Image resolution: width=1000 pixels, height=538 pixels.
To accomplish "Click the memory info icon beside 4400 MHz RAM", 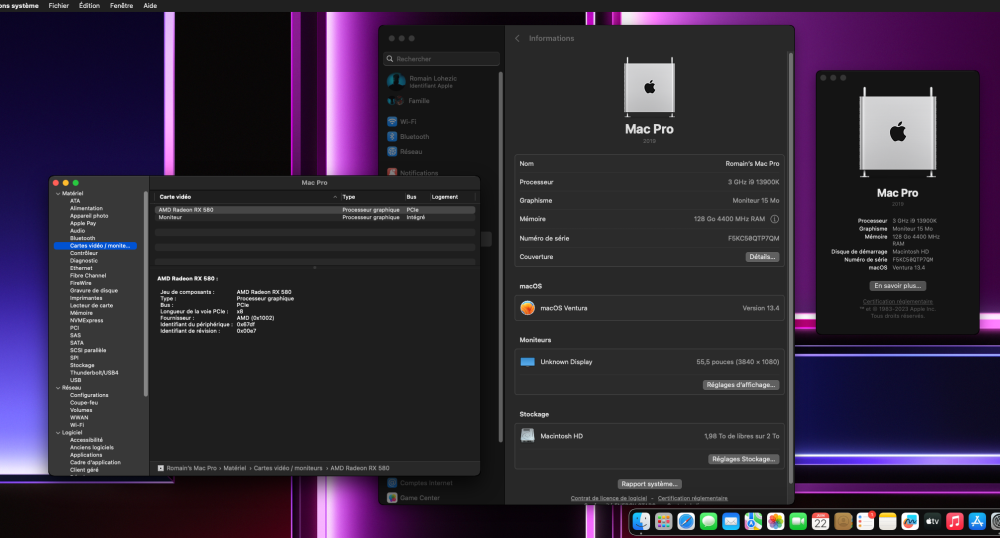I will click(774, 219).
